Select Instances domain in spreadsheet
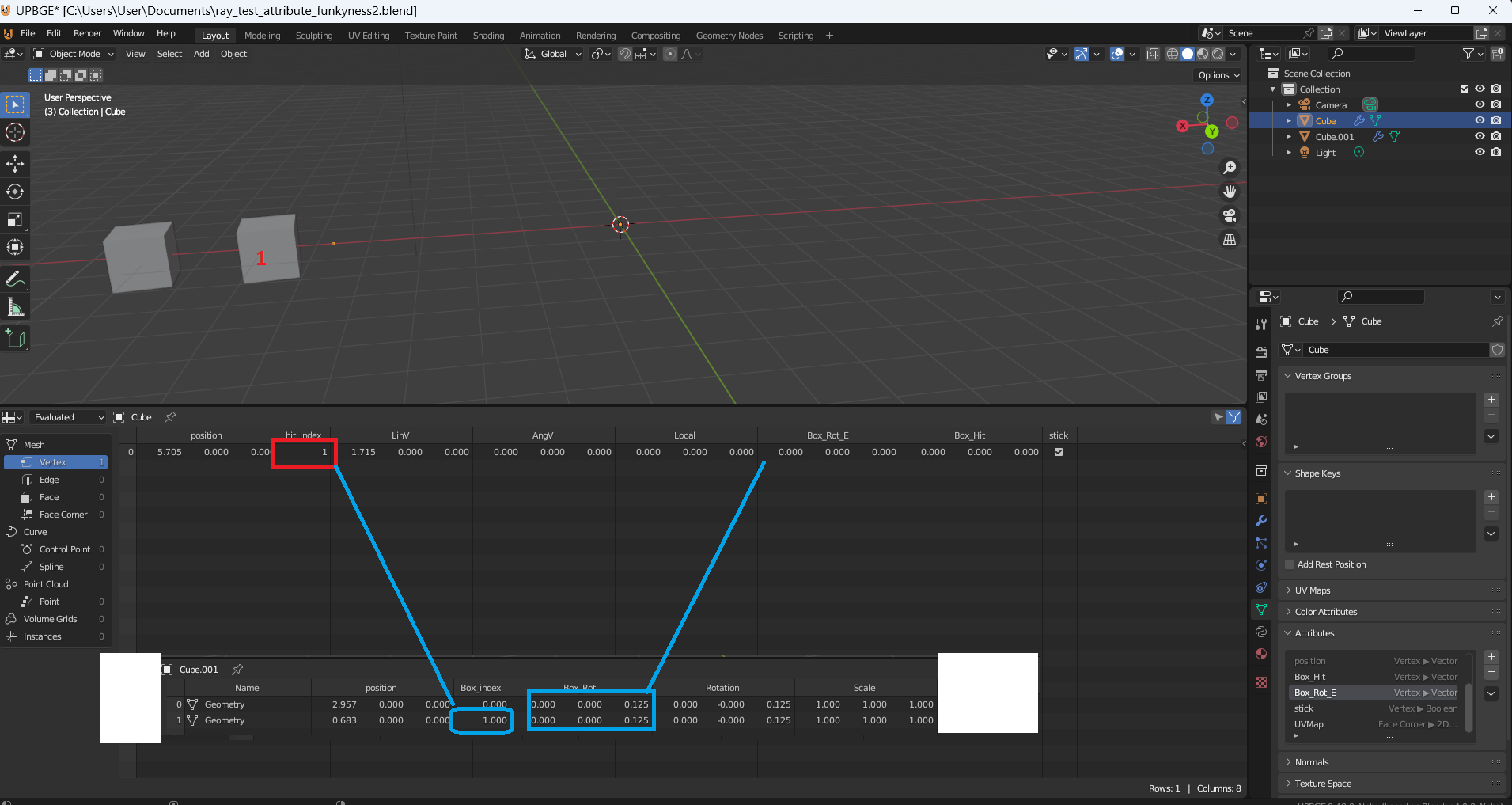Screen dimensions: 1512x805 tap(55, 636)
